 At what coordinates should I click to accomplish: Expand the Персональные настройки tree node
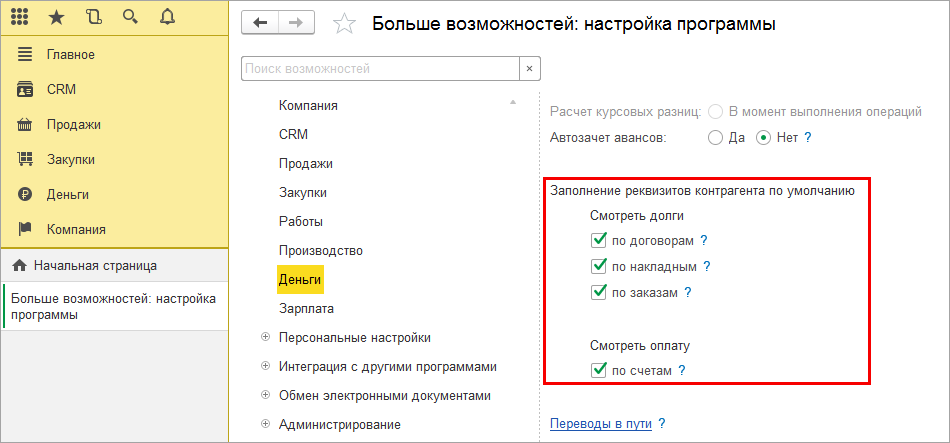265,338
